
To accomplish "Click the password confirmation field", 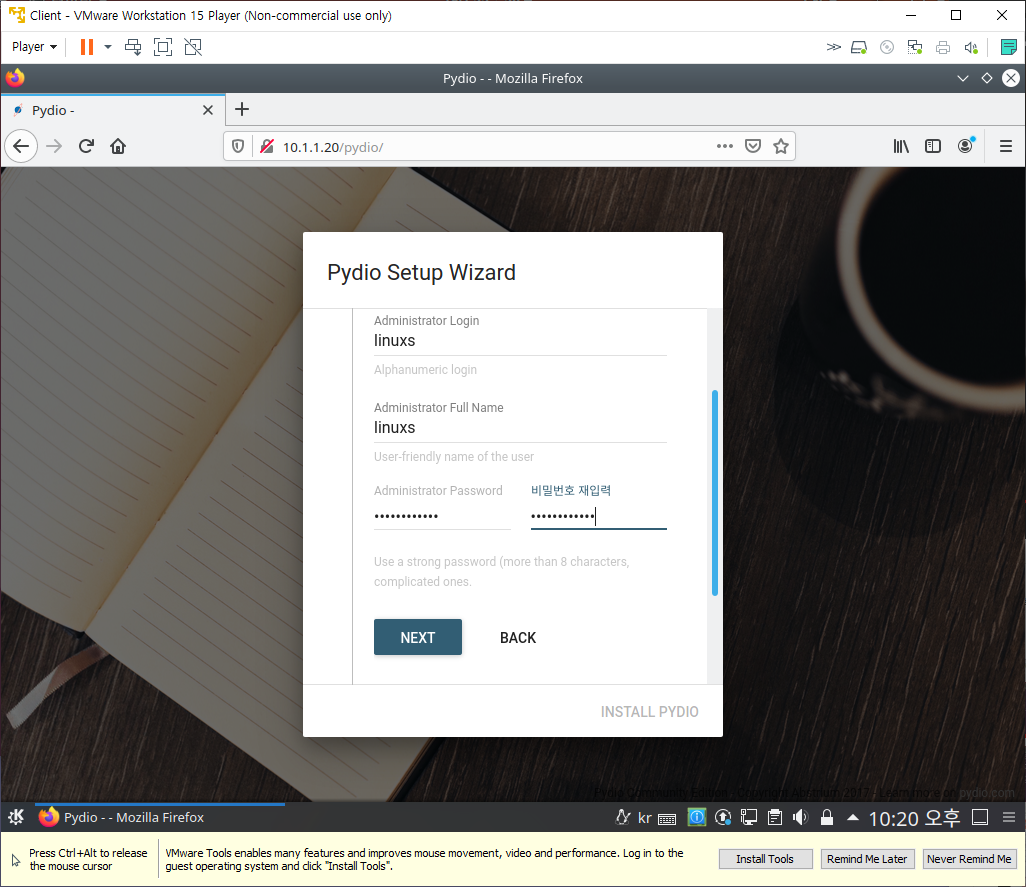I will click(599, 516).
